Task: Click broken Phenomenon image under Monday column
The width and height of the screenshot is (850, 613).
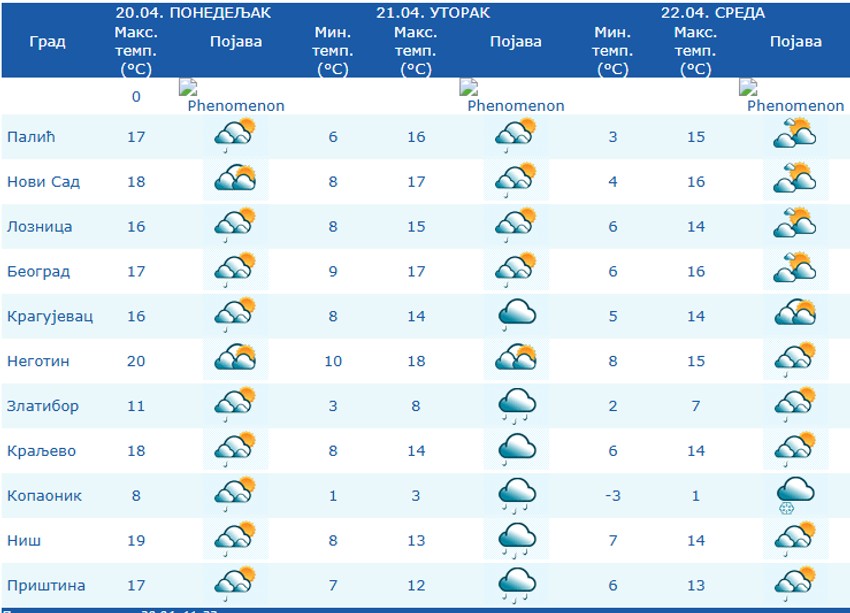Action: click(232, 97)
